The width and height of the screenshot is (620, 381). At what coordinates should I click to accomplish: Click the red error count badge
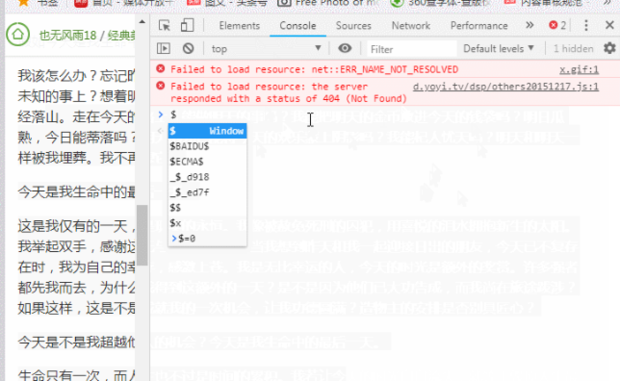point(558,26)
